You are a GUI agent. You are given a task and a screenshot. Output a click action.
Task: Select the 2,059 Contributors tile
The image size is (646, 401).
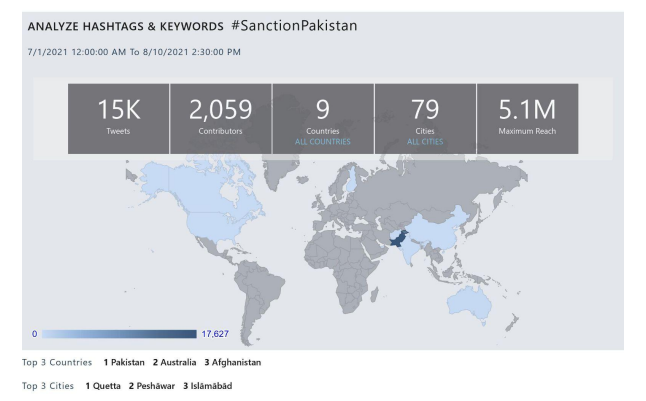(221, 119)
